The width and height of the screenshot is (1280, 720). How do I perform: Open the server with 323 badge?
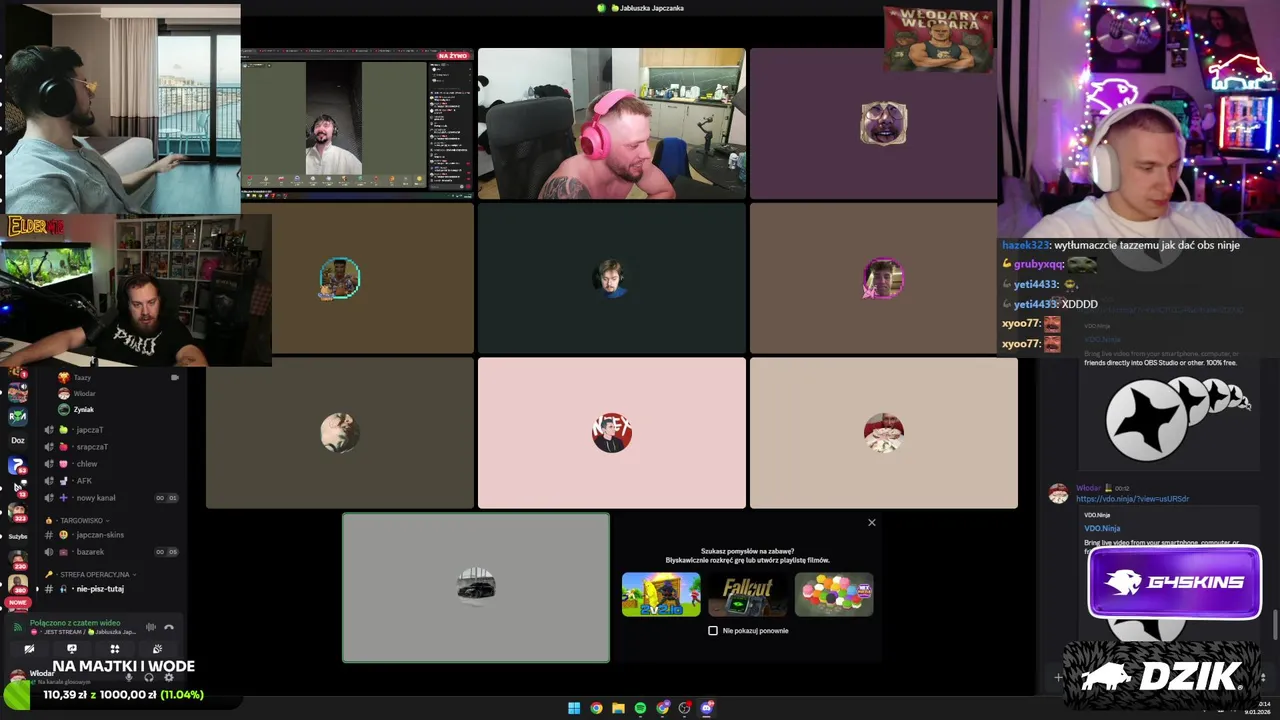17,512
